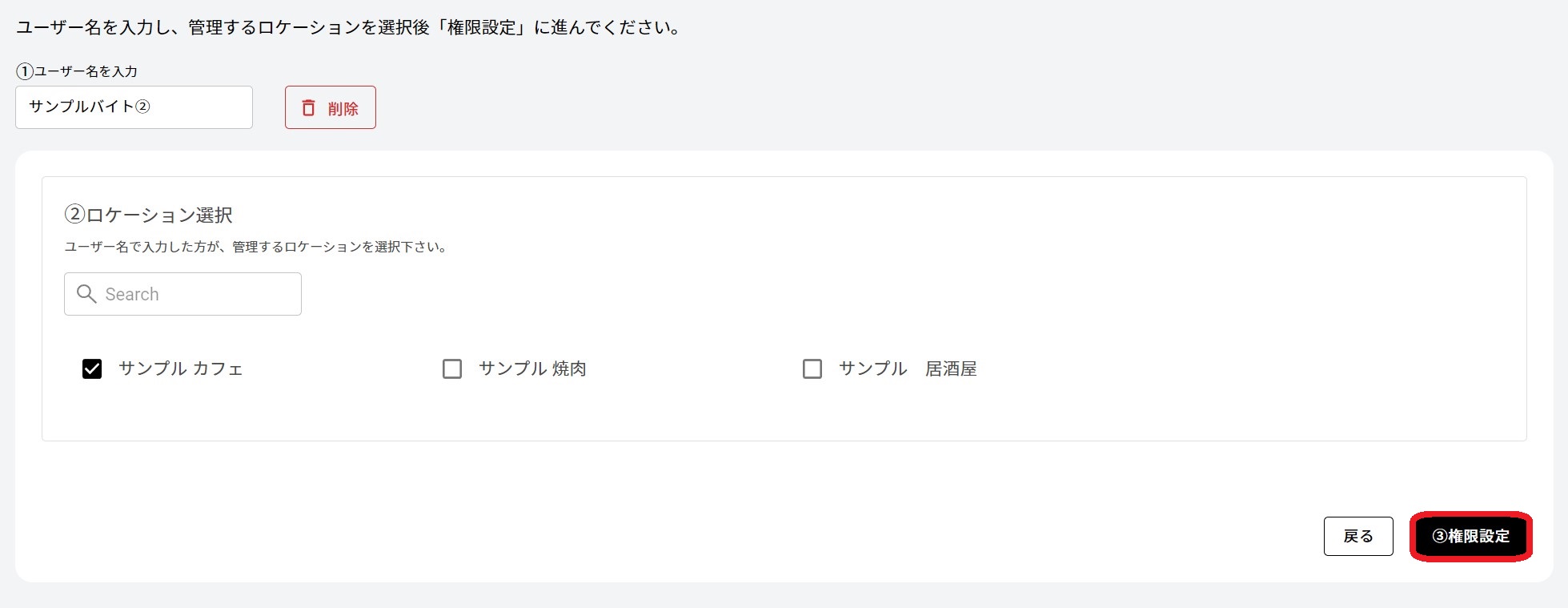The height and width of the screenshot is (608, 1568).
Task: Check the サンプル 焼肉 checkbox
Action: tap(452, 368)
